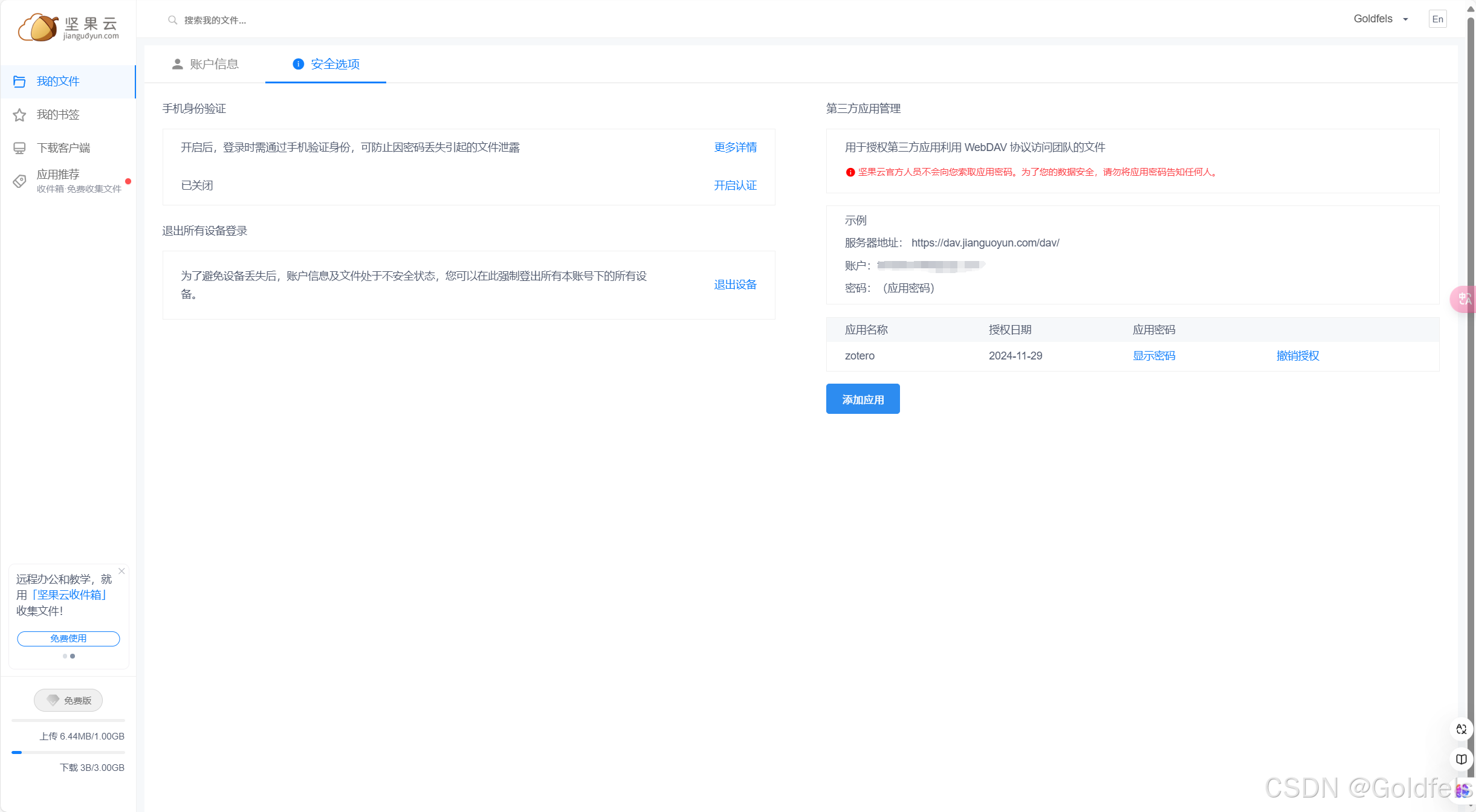Click the book icon at bottom right

(1461, 759)
